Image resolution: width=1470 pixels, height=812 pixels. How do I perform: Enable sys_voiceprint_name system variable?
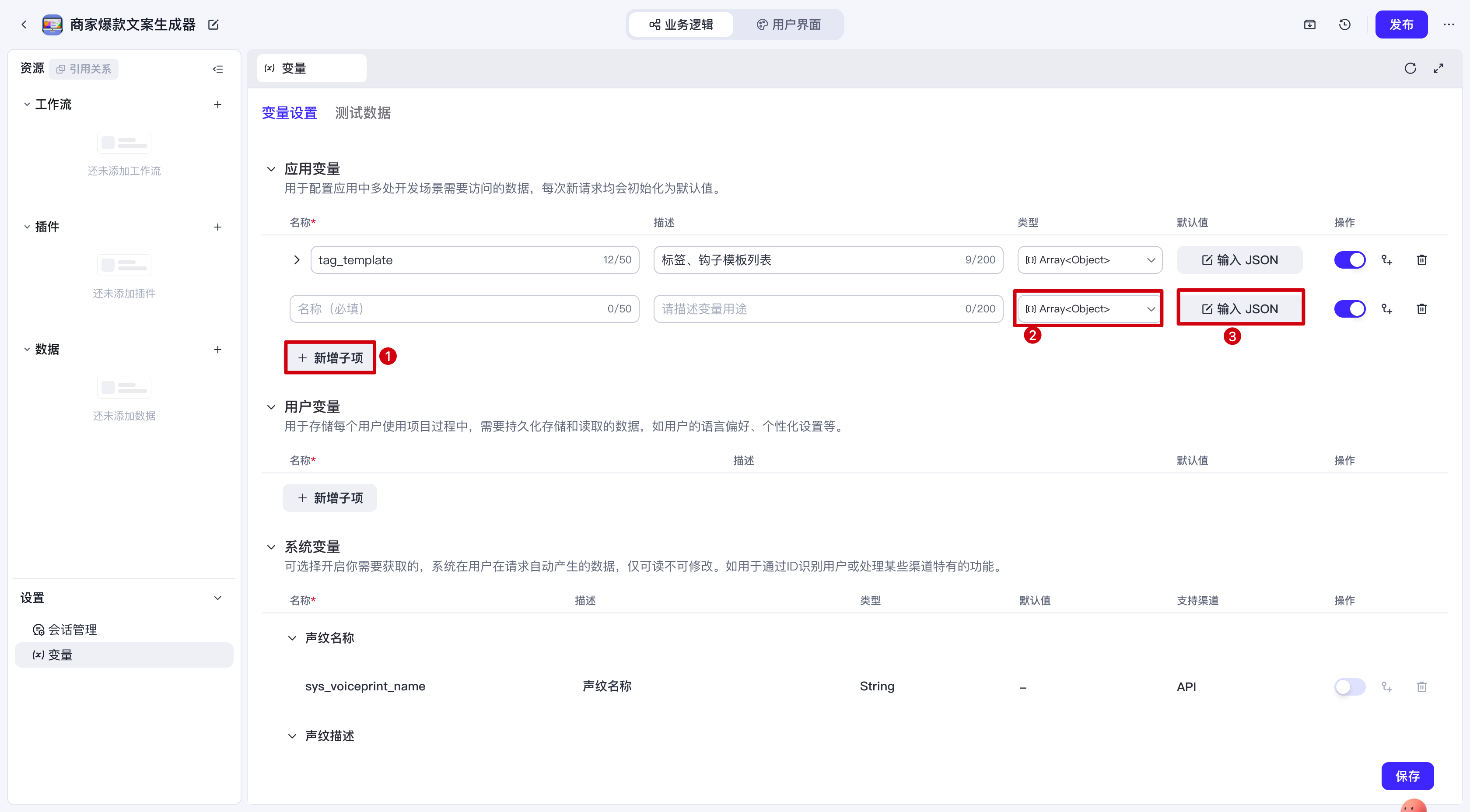point(1350,686)
